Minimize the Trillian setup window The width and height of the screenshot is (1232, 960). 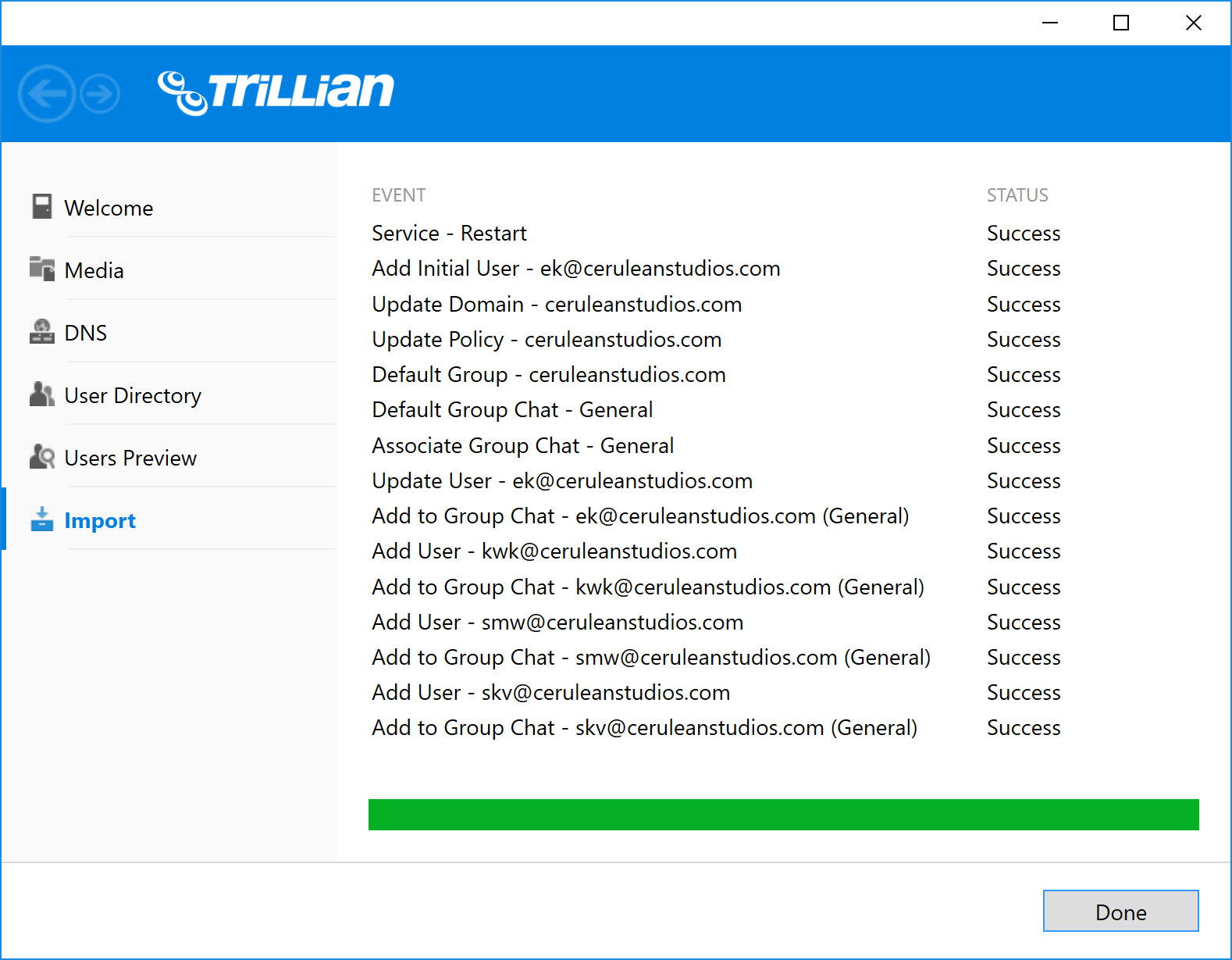point(1050,23)
